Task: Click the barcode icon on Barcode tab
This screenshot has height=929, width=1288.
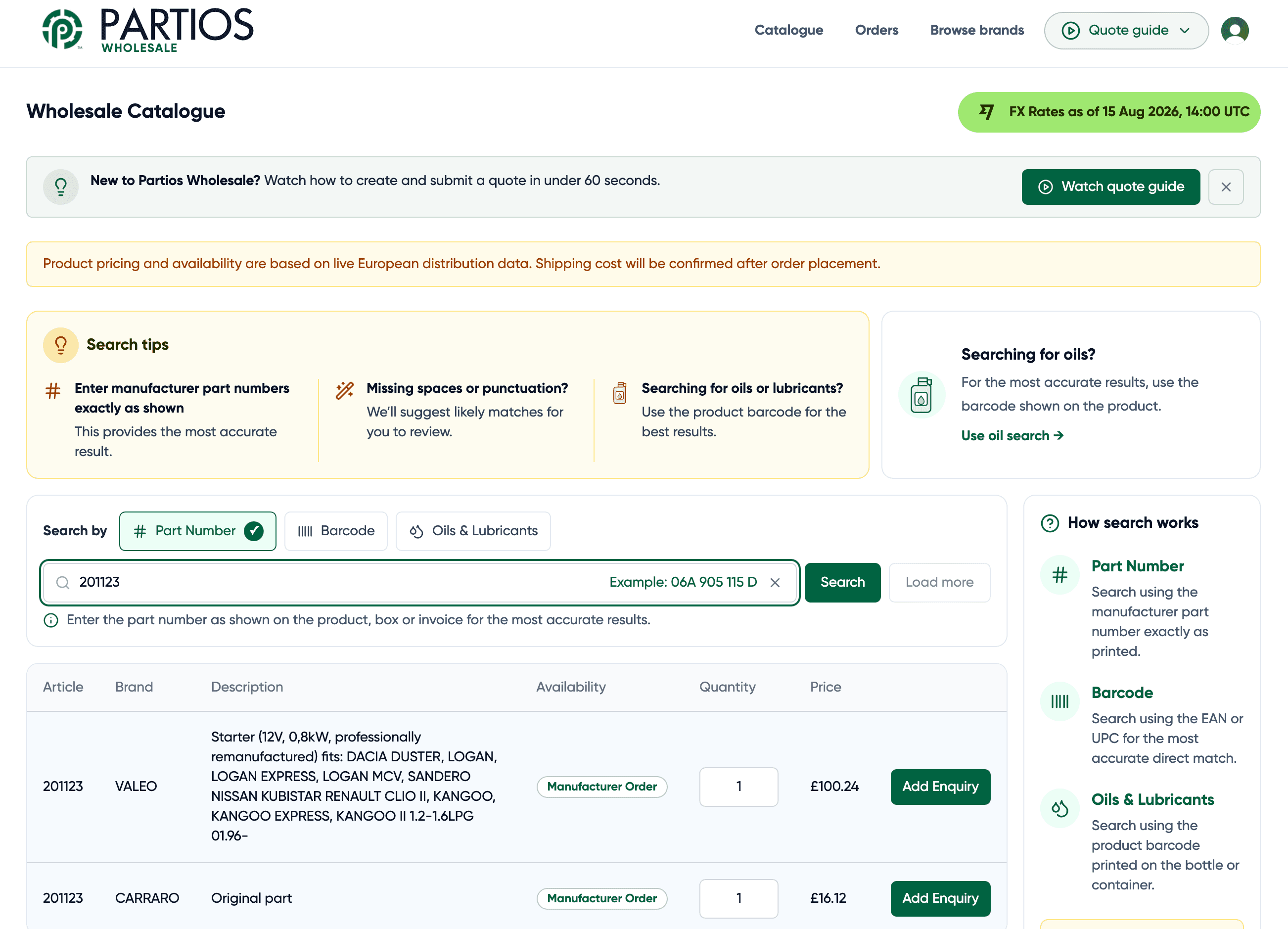Action: coord(305,531)
